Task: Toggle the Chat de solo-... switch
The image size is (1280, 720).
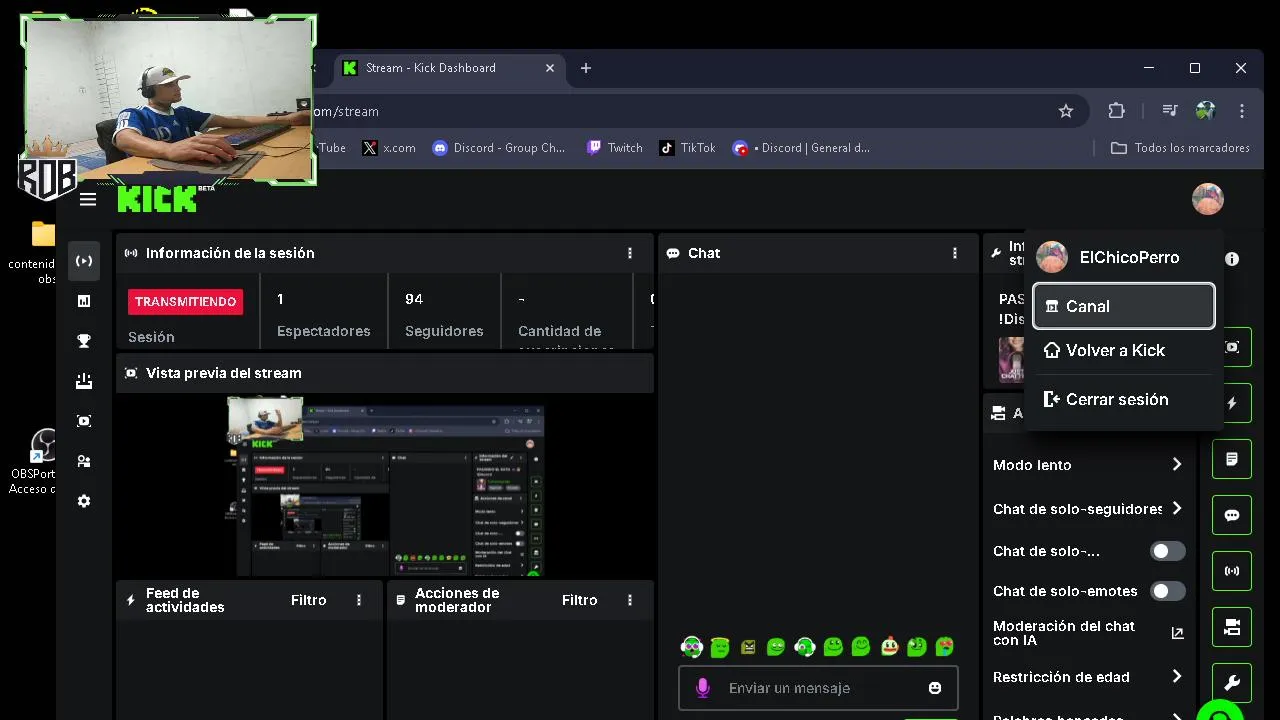Action: pyautogui.click(x=1167, y=551)
